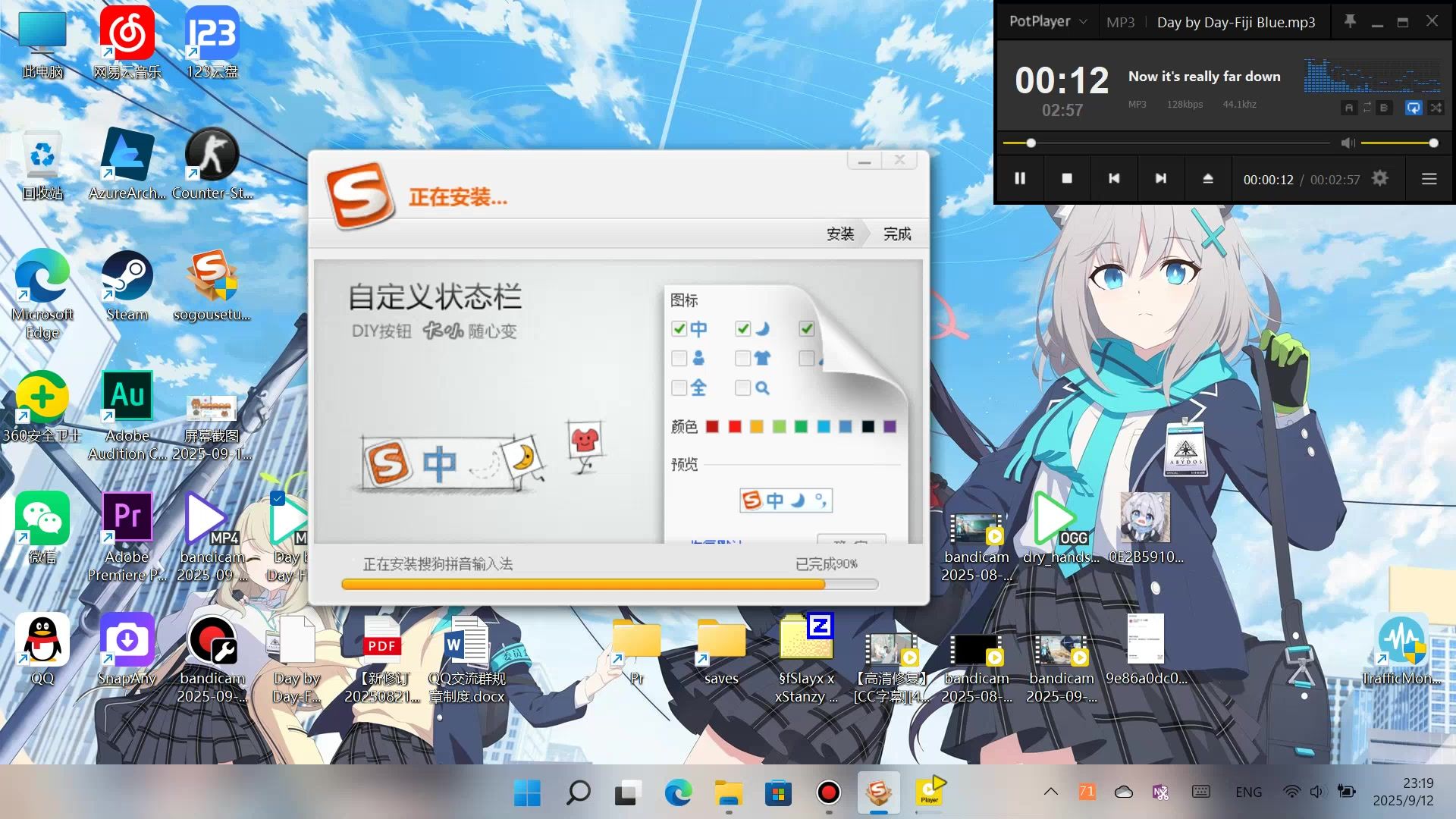The image size is (1456, 819).
Task: Open the 123云盘 desktop icon
Action: point(212,43)
